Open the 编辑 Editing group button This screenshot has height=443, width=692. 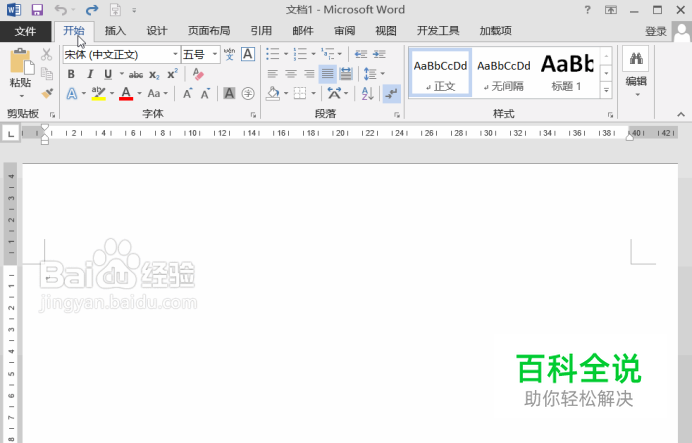[x=636, y=73]
